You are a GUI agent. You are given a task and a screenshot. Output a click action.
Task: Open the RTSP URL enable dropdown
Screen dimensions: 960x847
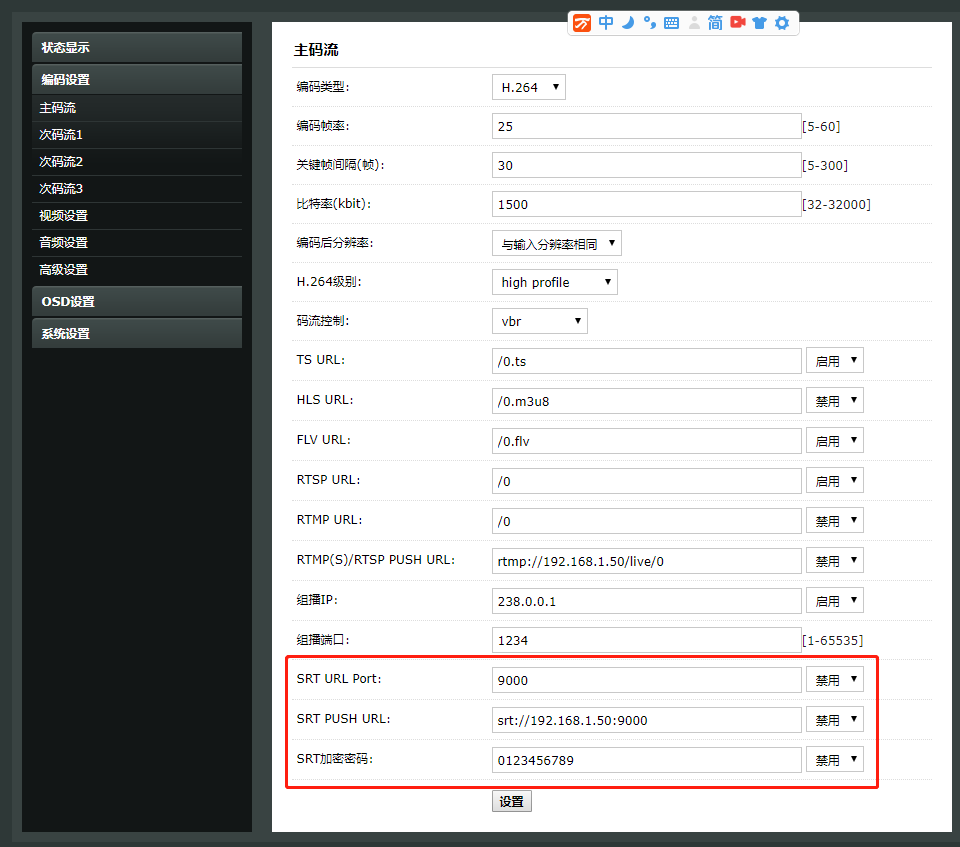click(834, 481)
